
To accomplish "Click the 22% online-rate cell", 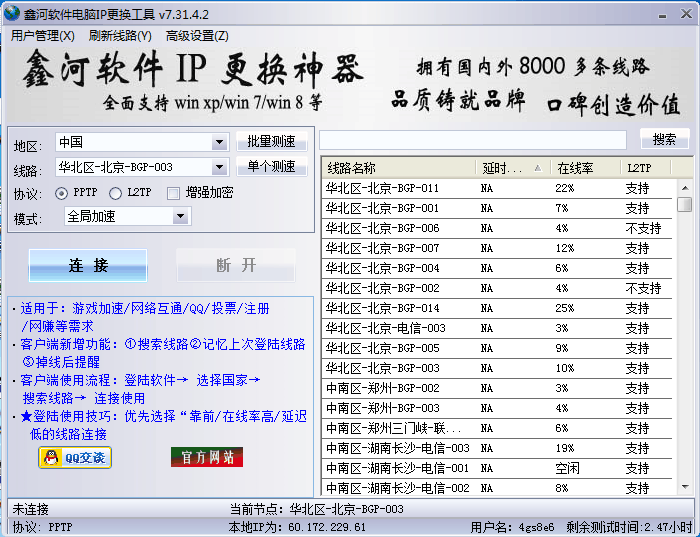I will 565,188.
